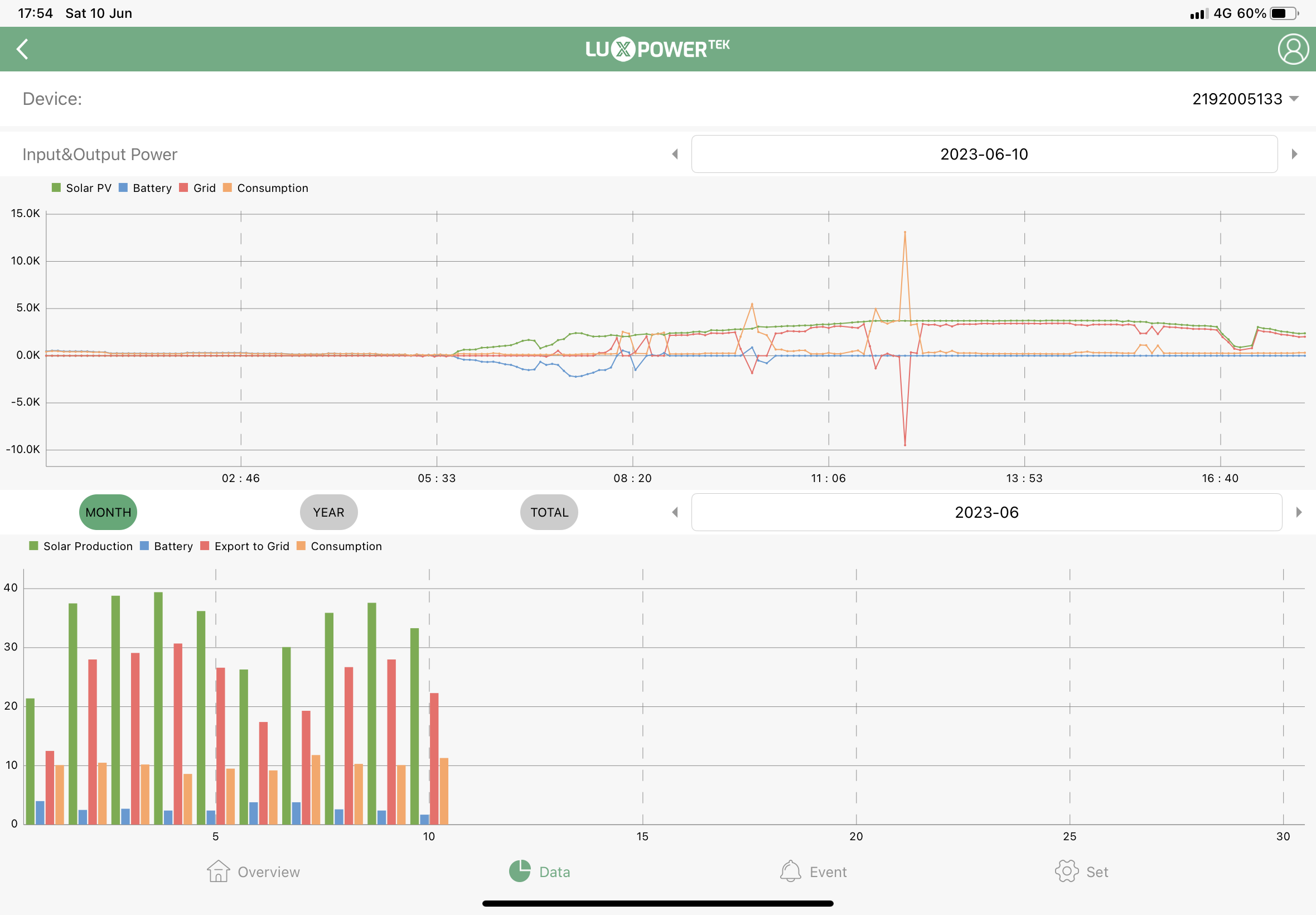Expand device selector 2192005133 dropdown
1316x915 pixels.
pos(1245,99)
